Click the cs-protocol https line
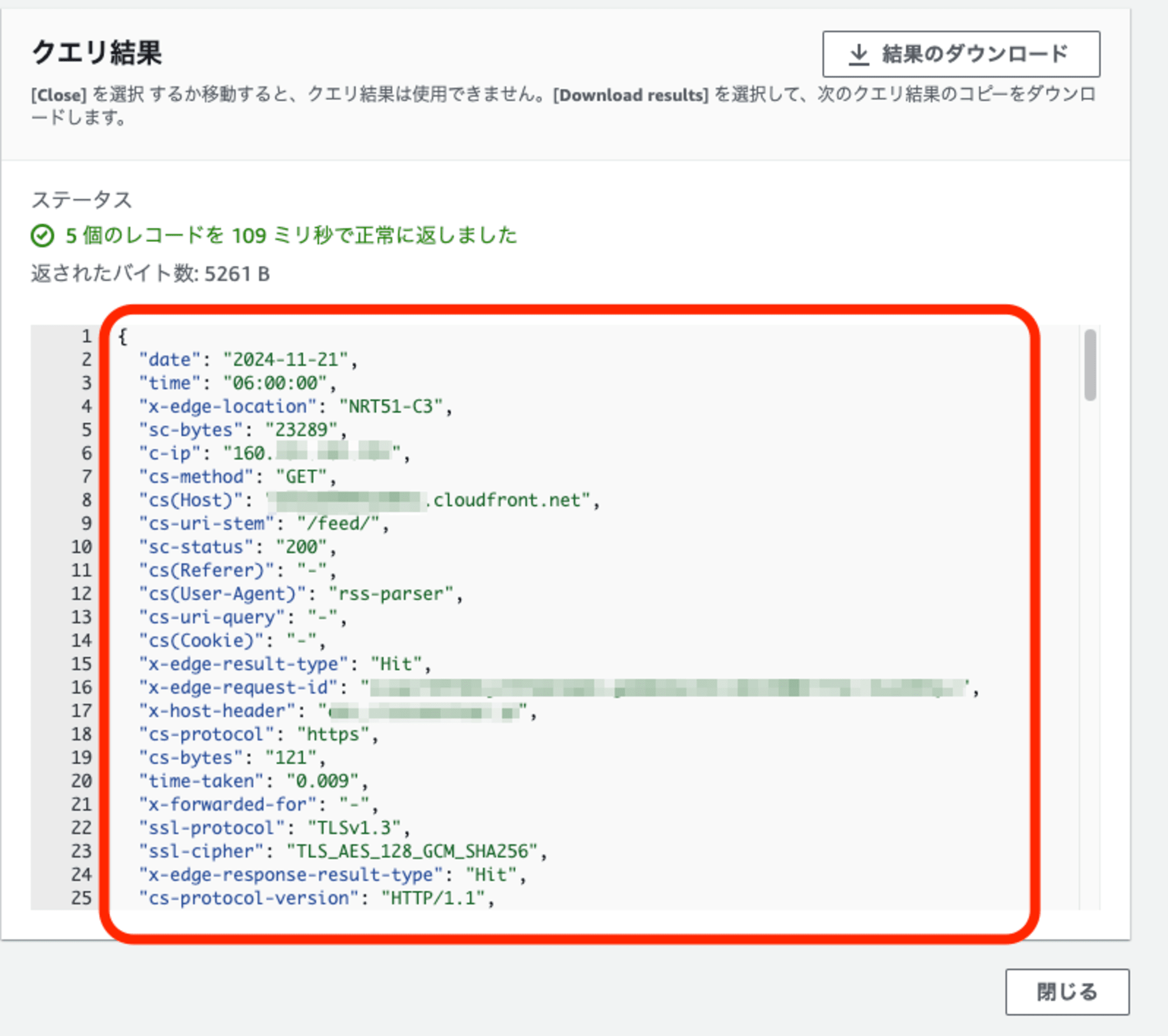This screenshot has height=1036, width=1168. point(259,734)
